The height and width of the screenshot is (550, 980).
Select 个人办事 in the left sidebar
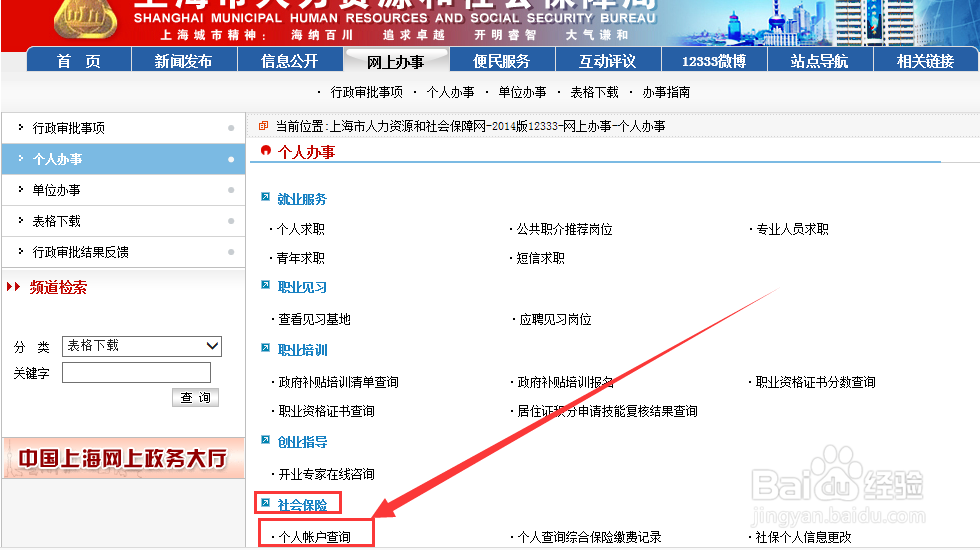pos(123,159)
